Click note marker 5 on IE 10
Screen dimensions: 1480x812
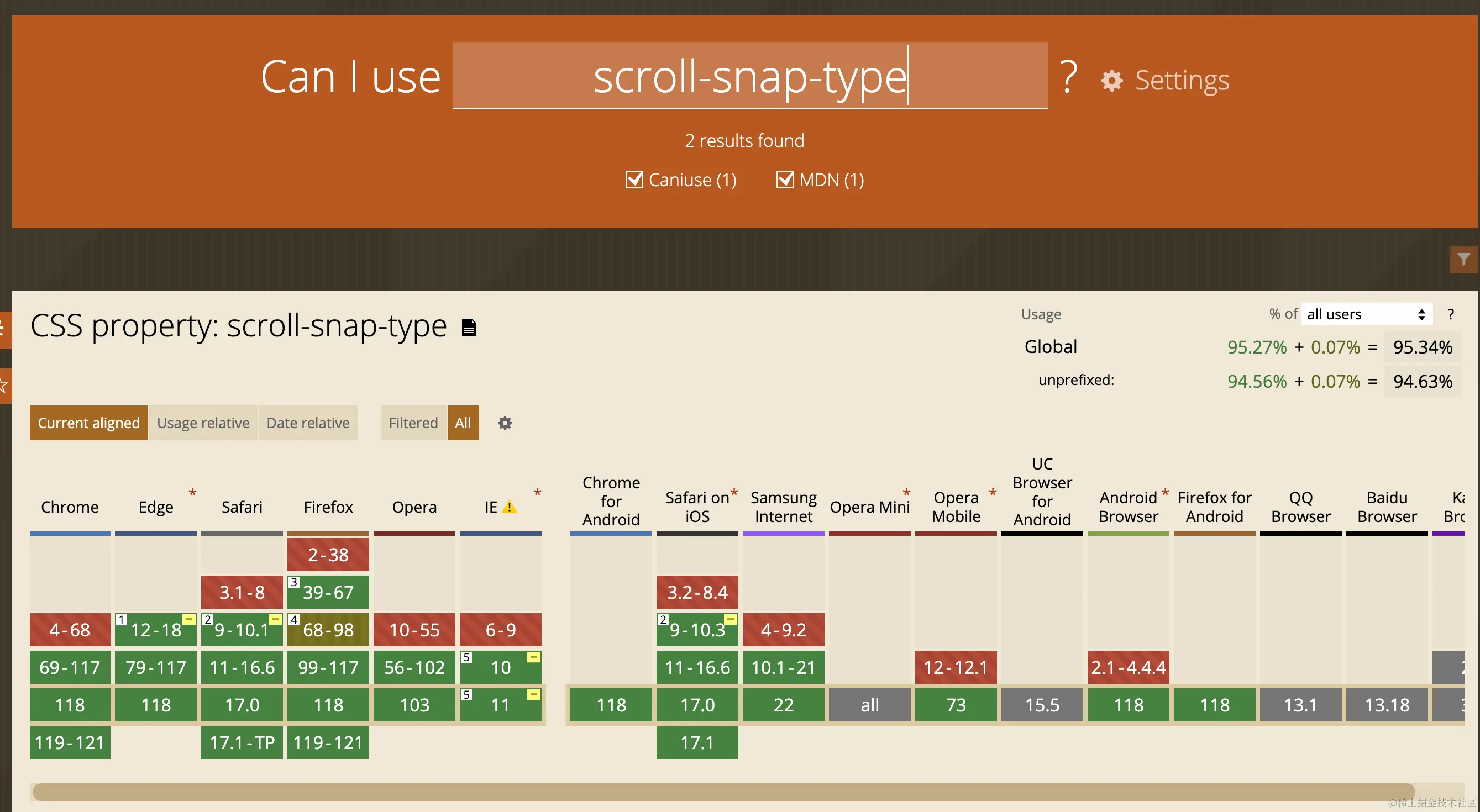tap(466, 657)
